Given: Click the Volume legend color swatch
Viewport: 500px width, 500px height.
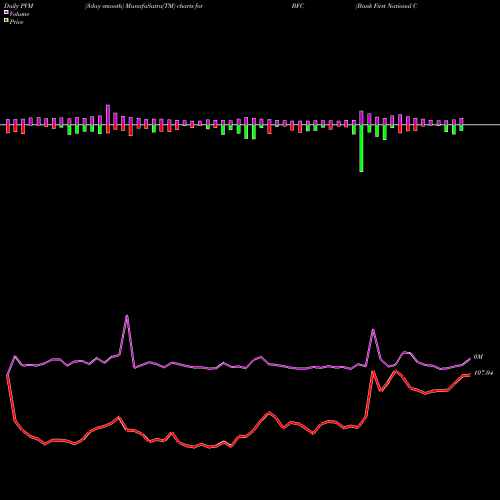Looking at the screenshot, I should [6, 13].
